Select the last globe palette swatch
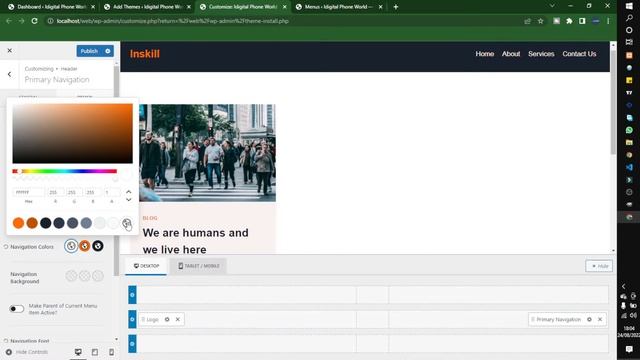 (127, 223)
